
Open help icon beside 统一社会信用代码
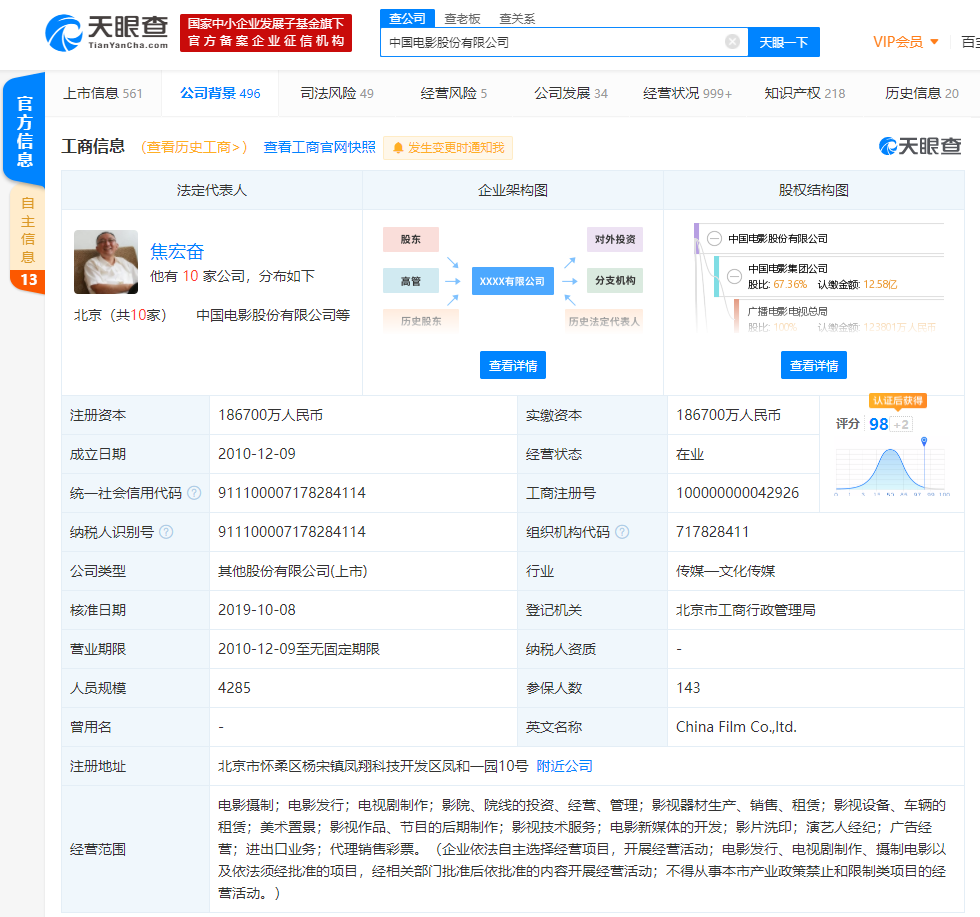194,493
